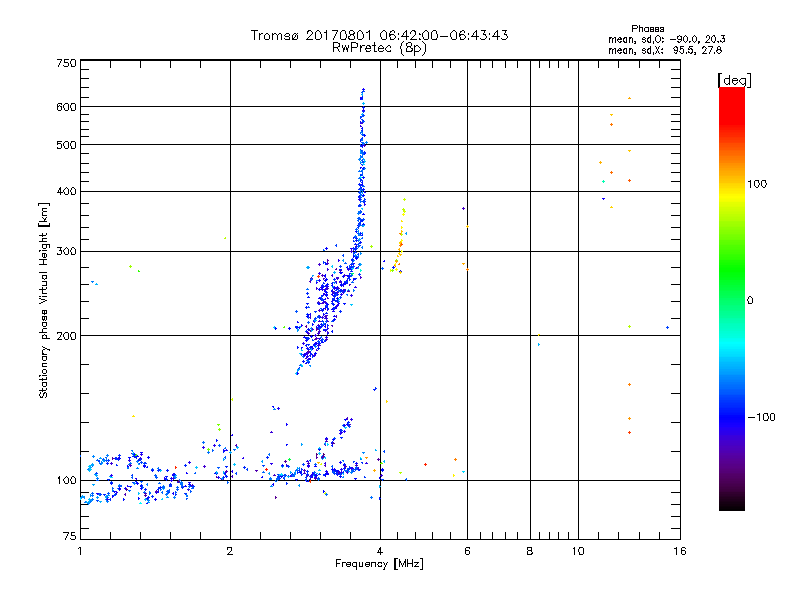Viewport: 800px width, 600px height.
Task: Click x-axis tick label "4"
Action: pos(380,551)
